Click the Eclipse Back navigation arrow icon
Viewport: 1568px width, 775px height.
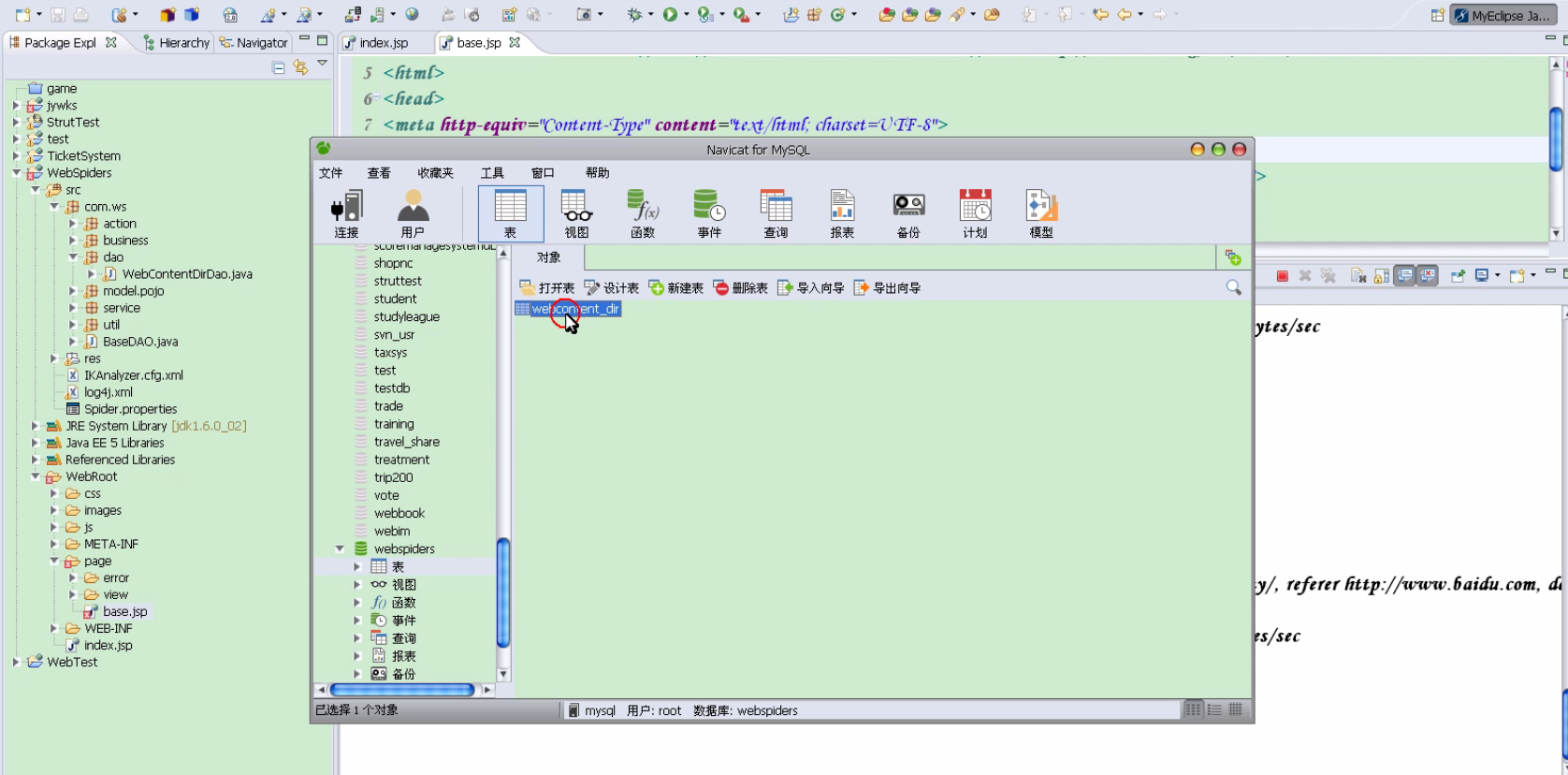click(x=1125, y=14)
